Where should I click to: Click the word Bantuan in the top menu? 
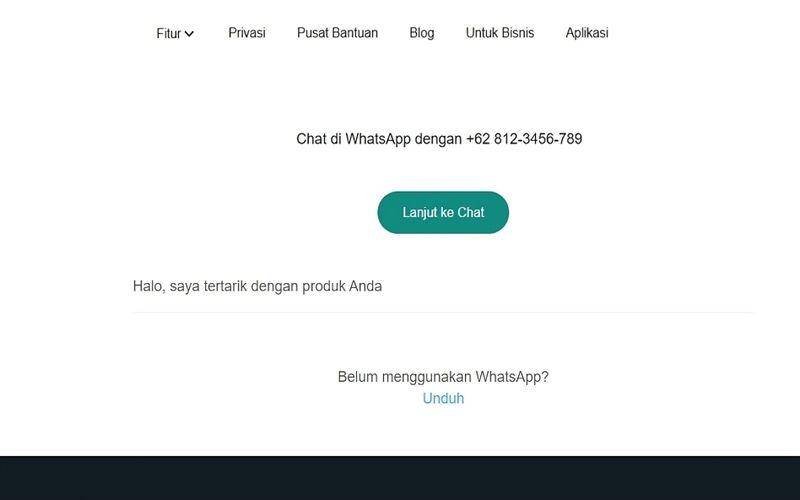[x=358, y=33]
